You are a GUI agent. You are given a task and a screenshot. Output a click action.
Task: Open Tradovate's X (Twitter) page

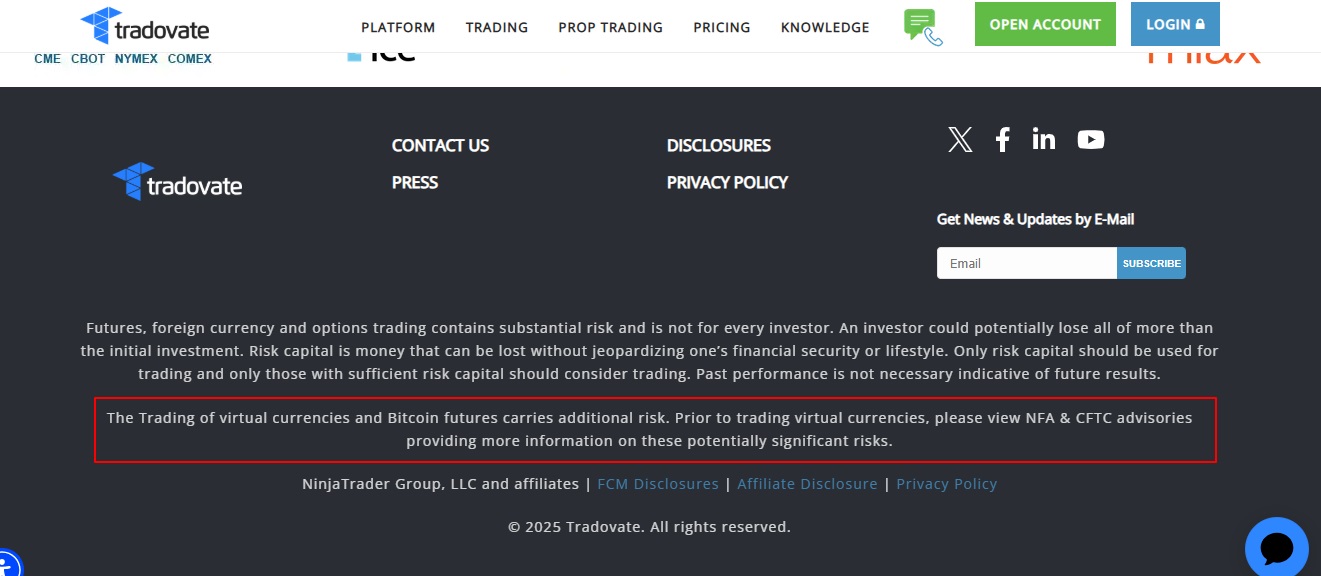click(960, 140)
